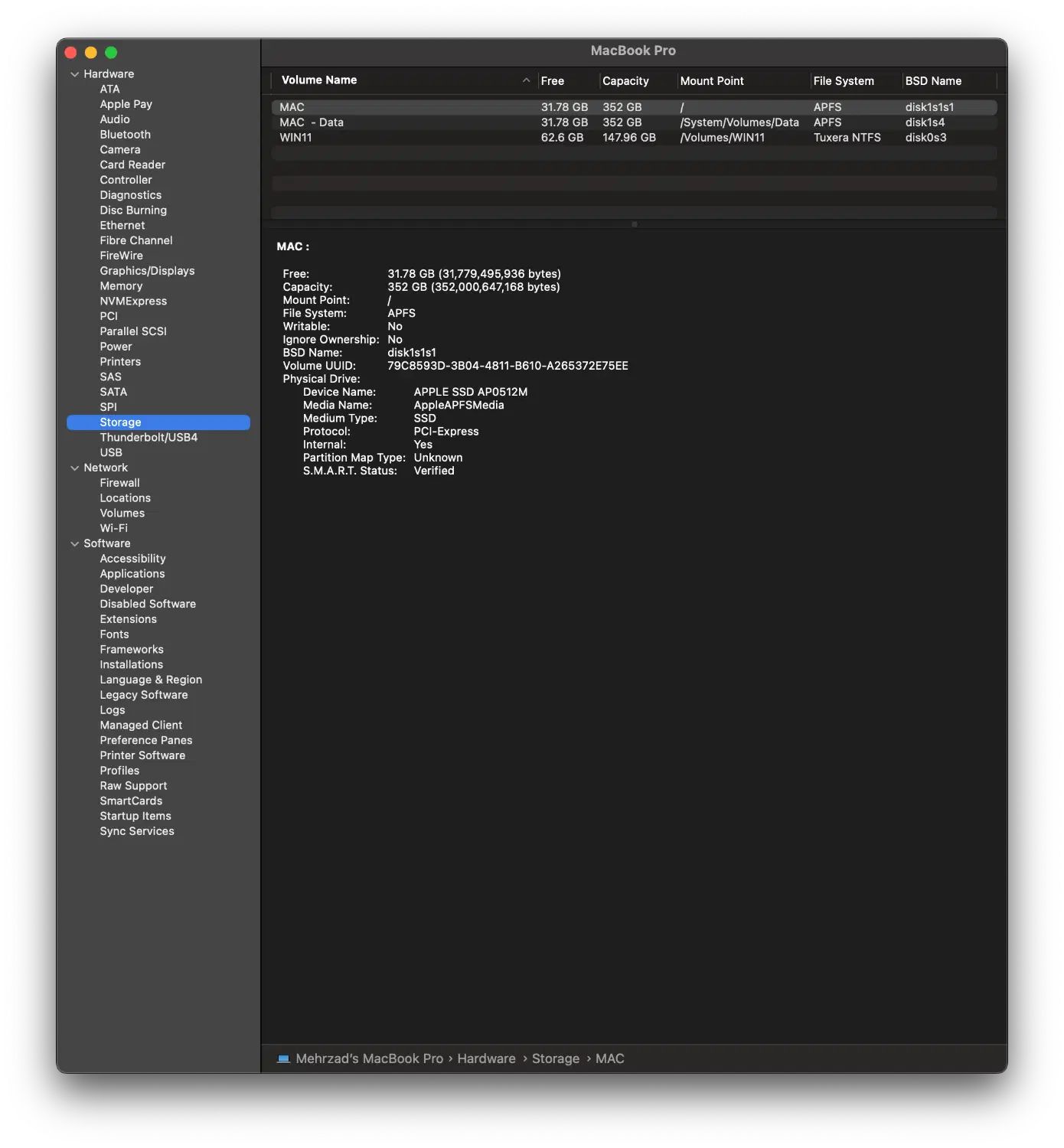This screenshot has height=1148, width=1064.
Task: Open NVMExpress section
Action: click(133, 302)
